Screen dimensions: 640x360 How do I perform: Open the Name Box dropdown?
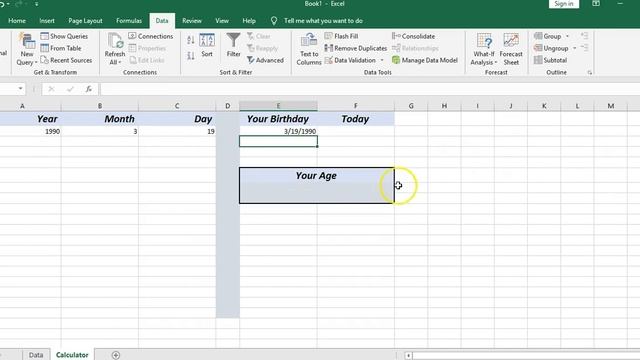(20, 89)
